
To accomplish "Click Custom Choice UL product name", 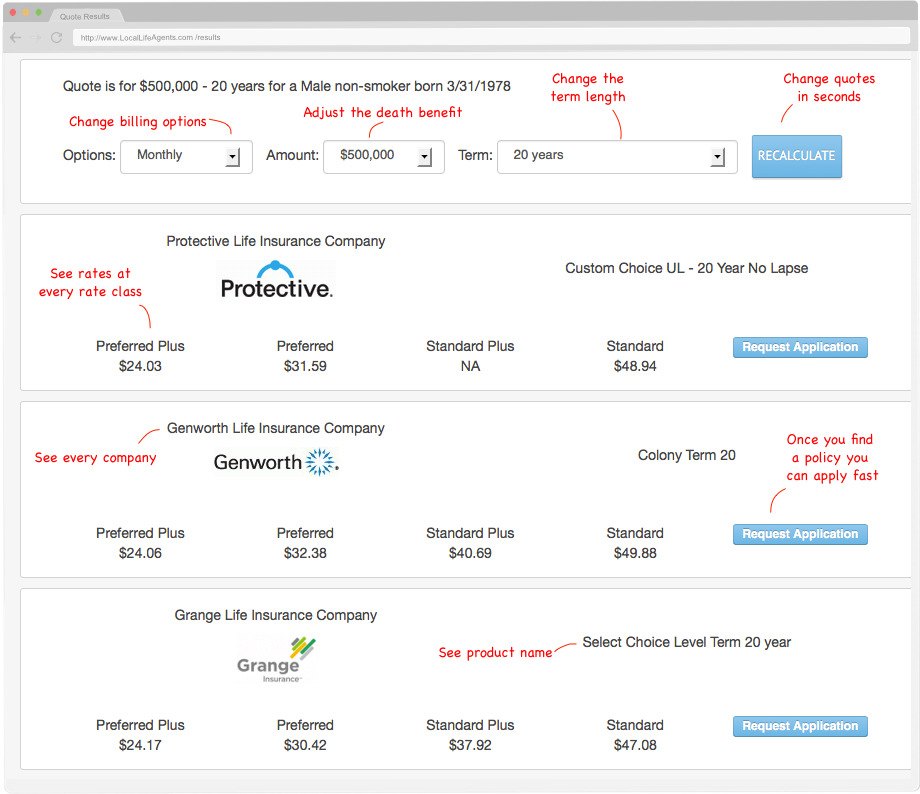I will point(686,268).
